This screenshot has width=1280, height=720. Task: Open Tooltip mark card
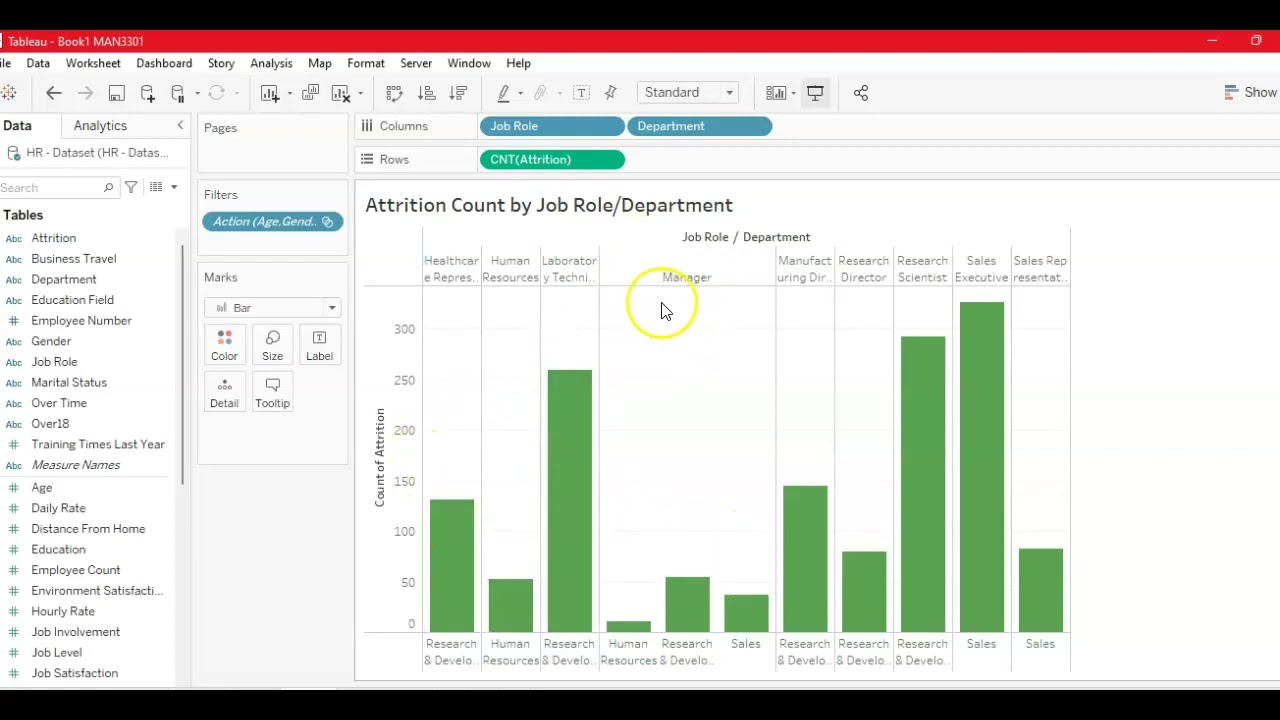[x=272, y=392]
